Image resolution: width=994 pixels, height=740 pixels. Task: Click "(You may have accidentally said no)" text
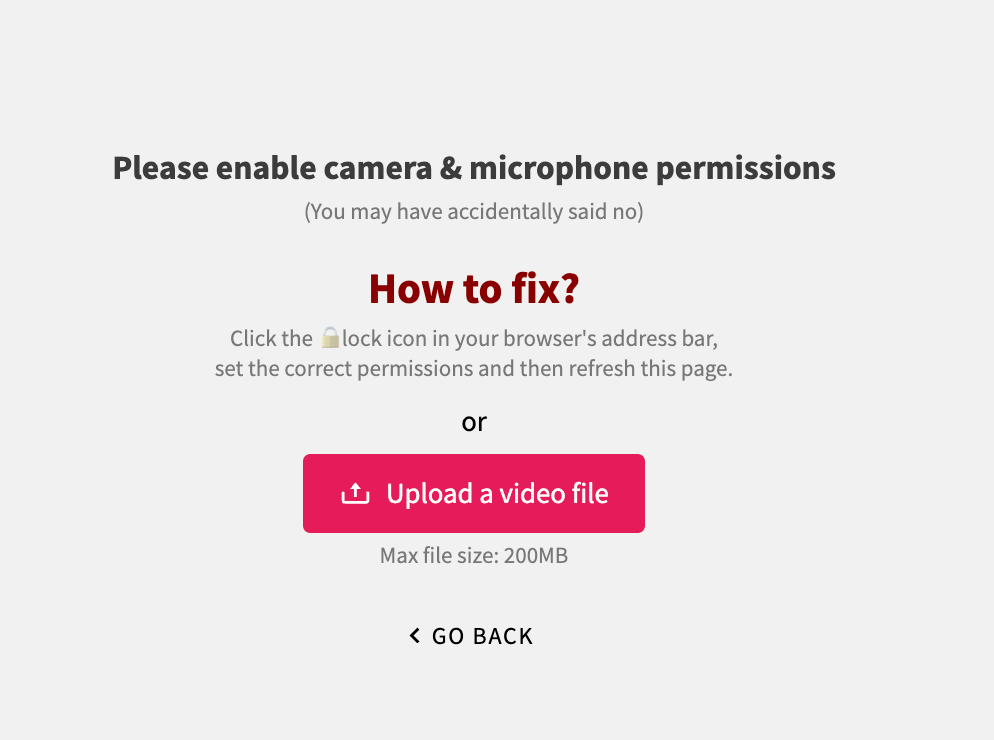coord(474,212)
